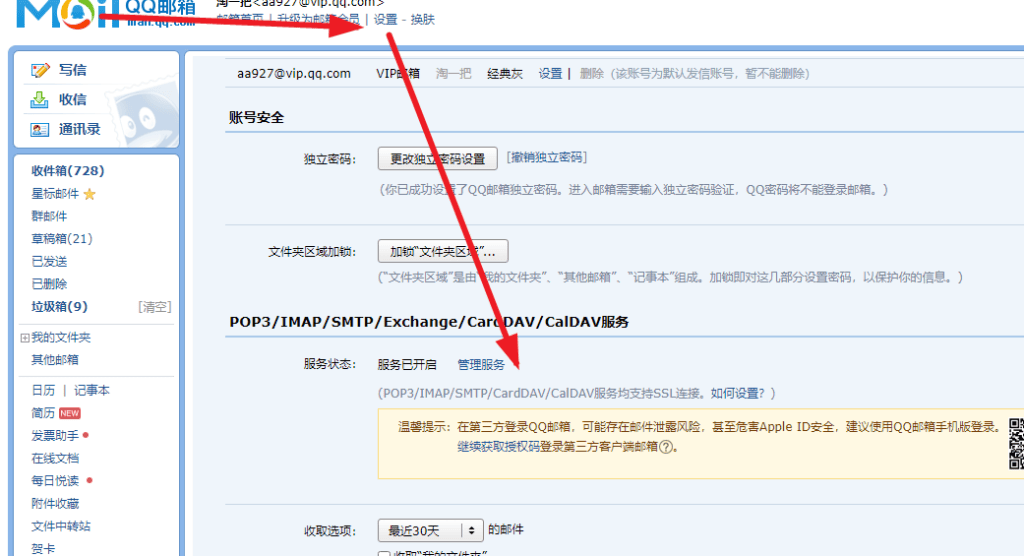This screenshot has height=556, width=1024.
Task: Open 草稿箱(21) folder
Action: tap(62, 238)
